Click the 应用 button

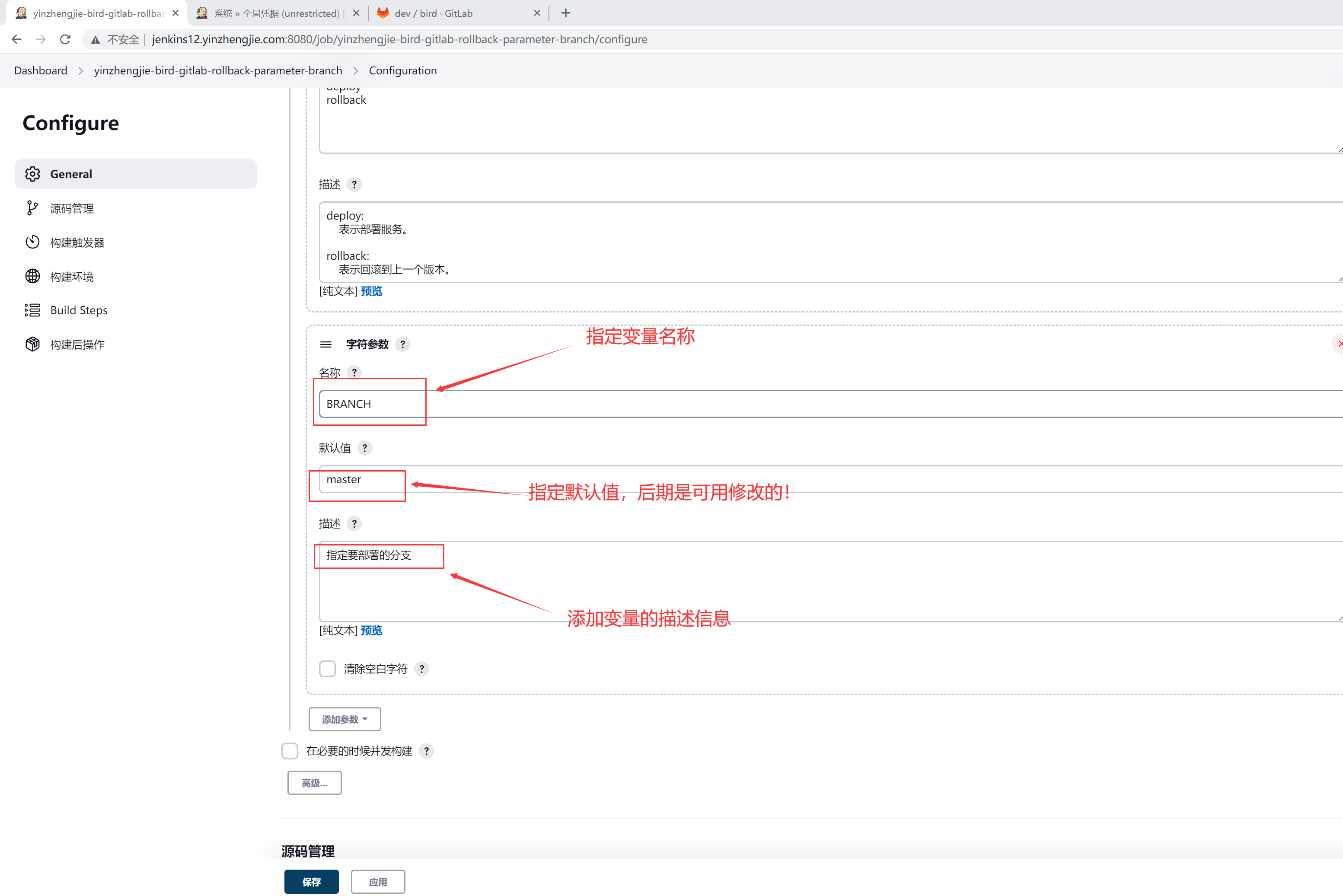pyautogui.click(x=378, y=882)
